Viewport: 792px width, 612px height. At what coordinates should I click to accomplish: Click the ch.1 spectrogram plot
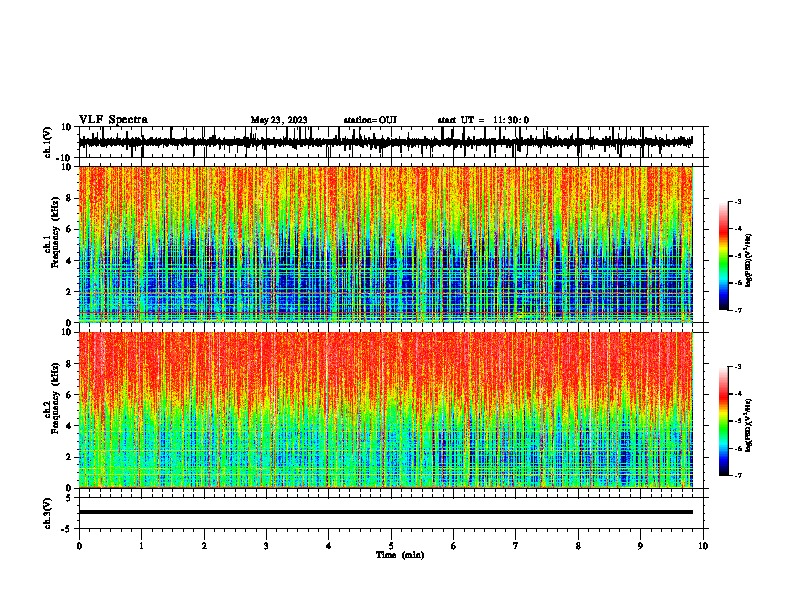click(385, 244)
